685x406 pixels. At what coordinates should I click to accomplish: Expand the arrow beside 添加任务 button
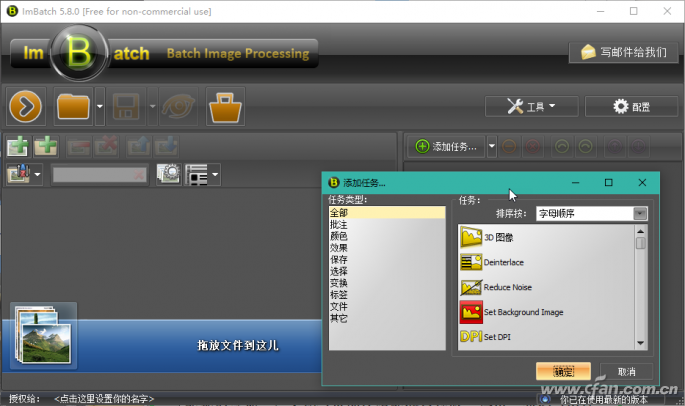click(492, 146)
